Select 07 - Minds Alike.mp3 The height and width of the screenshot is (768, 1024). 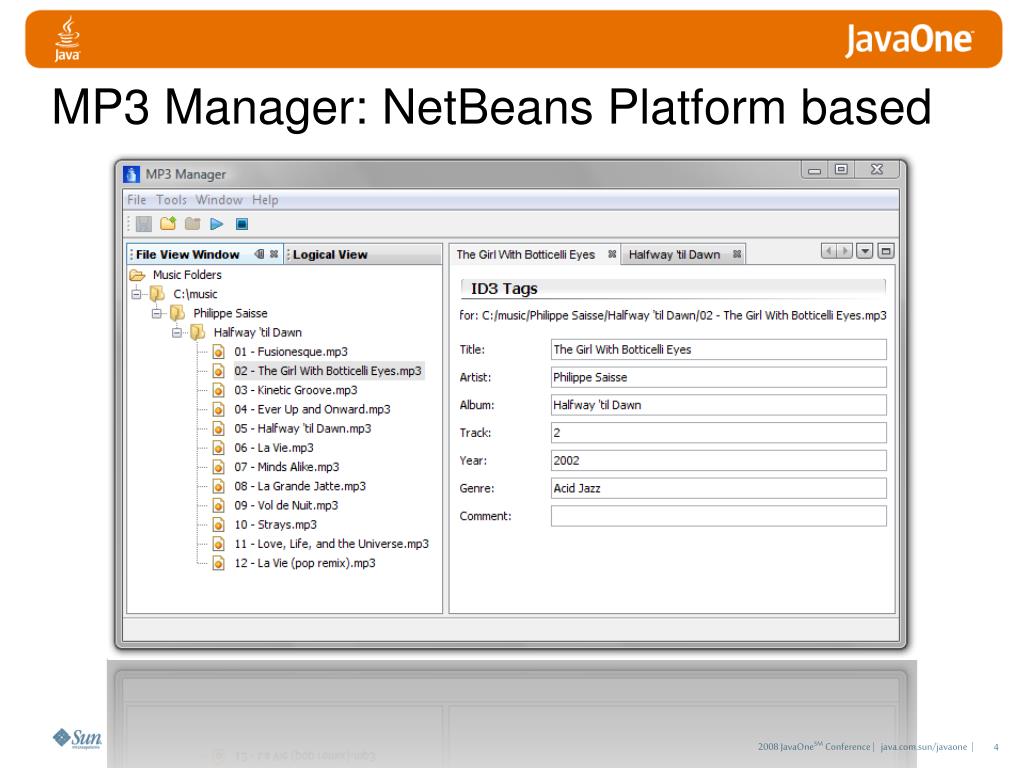(x=287, y=467)
